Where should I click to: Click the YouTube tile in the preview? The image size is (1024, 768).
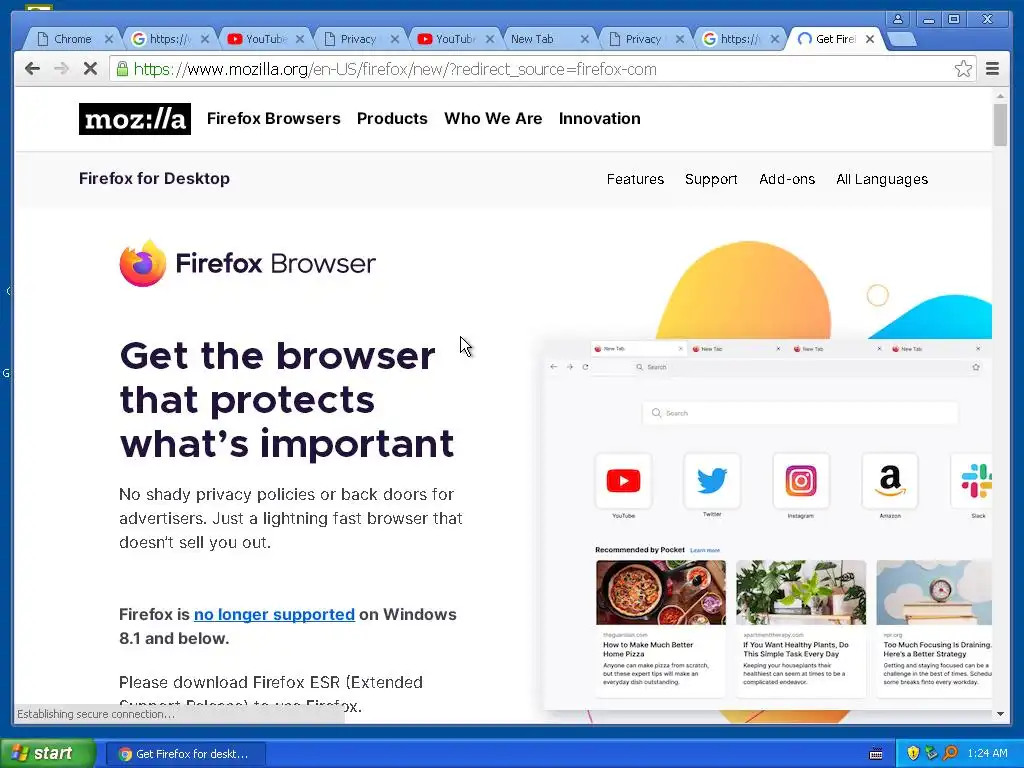click(623, 481)
